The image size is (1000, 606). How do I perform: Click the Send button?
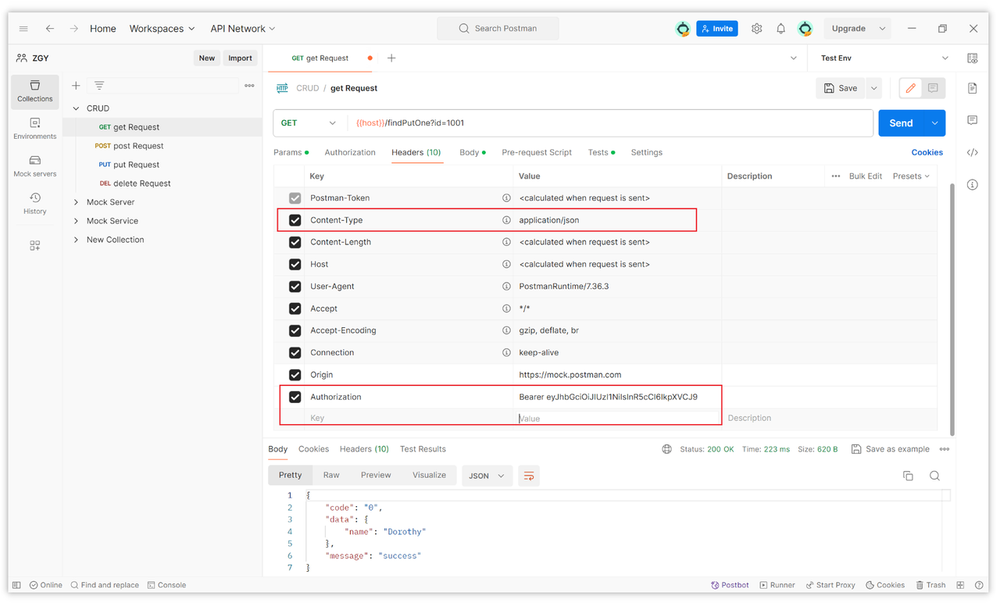[x=901, y=123]
